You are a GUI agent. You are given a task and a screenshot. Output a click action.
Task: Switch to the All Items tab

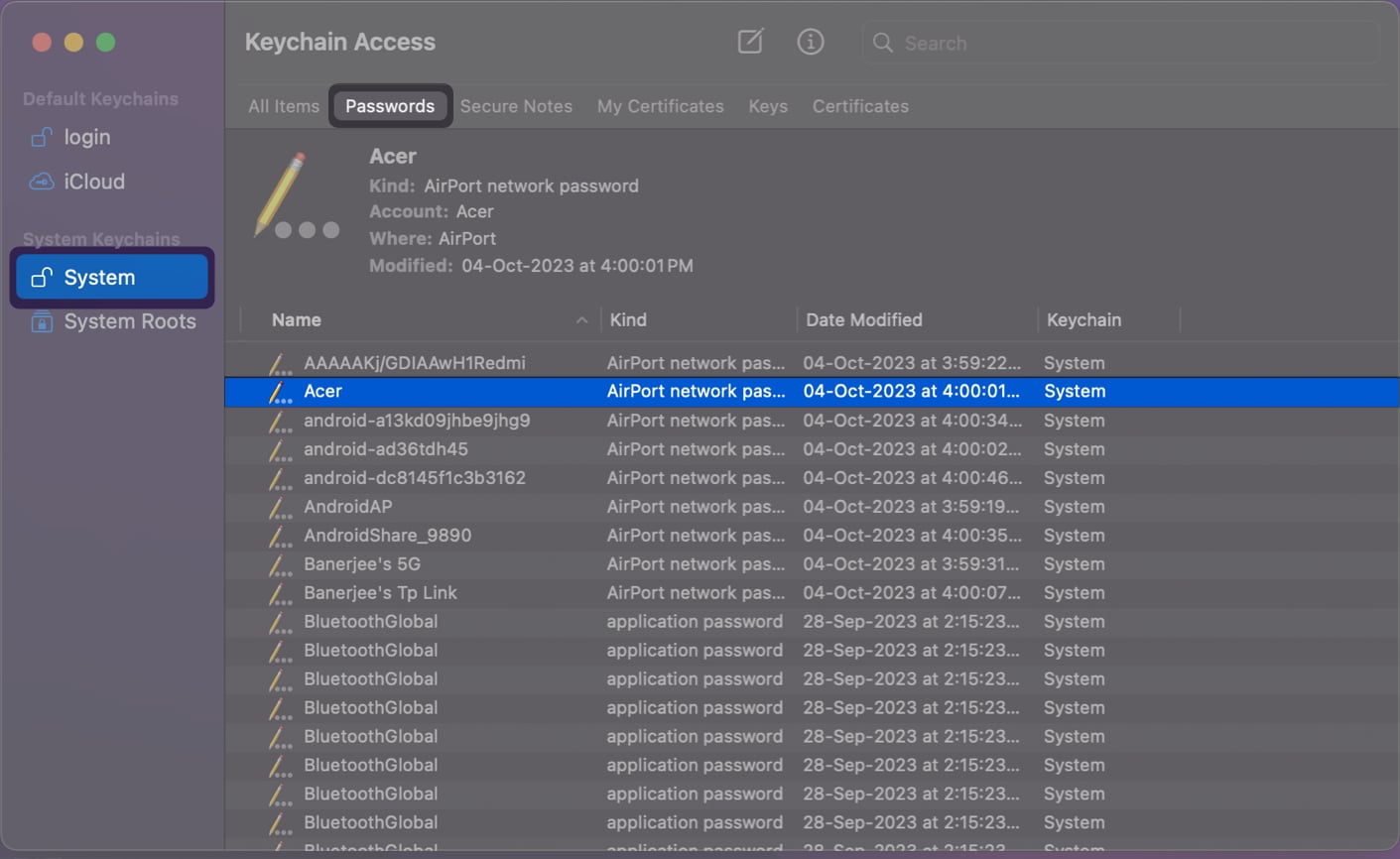(x=284, y=106)
